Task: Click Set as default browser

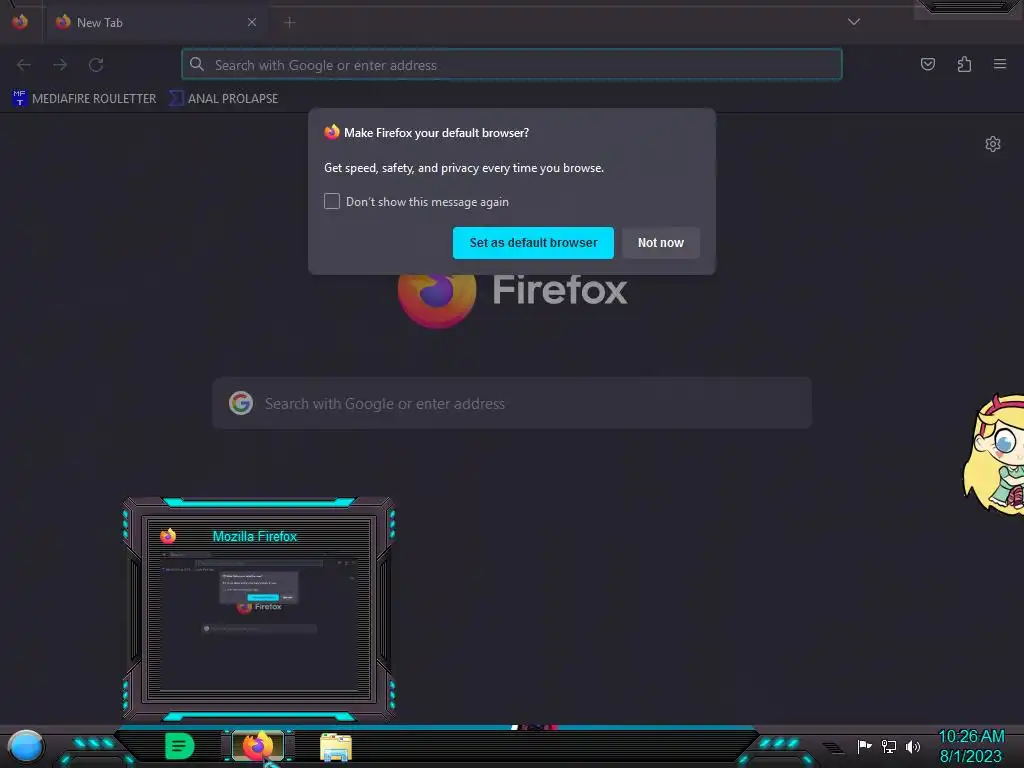Action: point(533,243)
